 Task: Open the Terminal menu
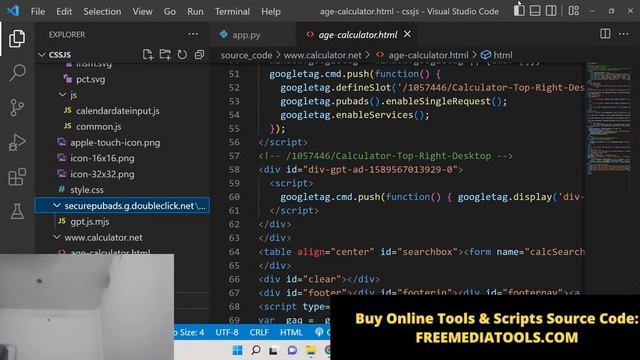(x=232, y=11)
